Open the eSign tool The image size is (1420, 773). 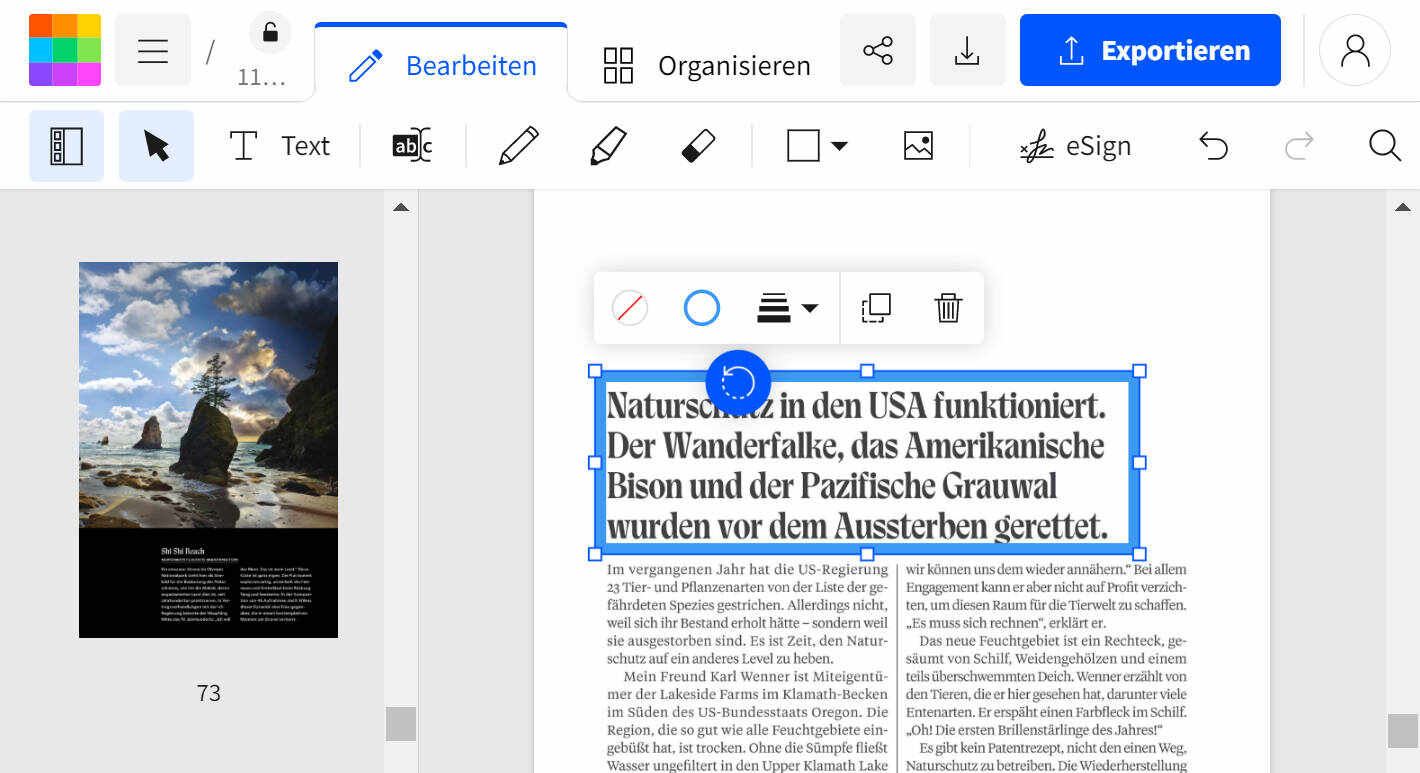point(1075,146)
